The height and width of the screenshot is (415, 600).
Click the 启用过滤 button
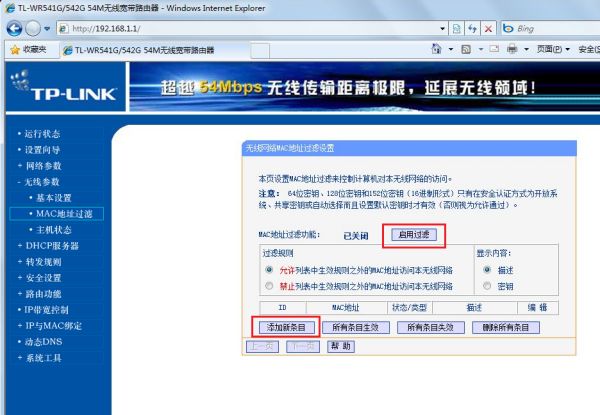[x=414, y=234]
